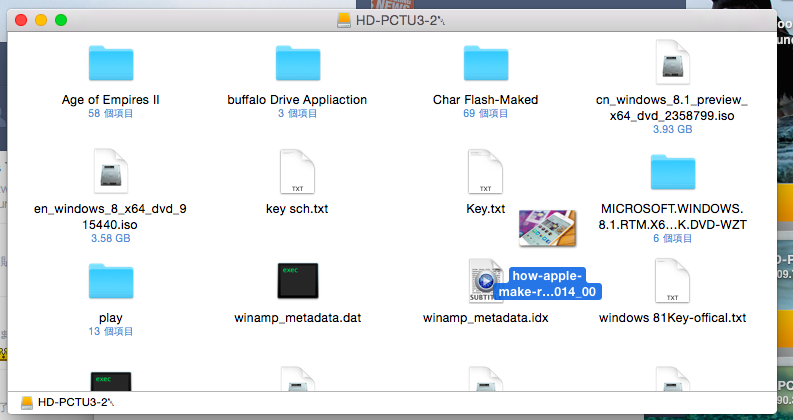Click the Key.txt file name
Screen dimensions: 793x420
point(486,209)
